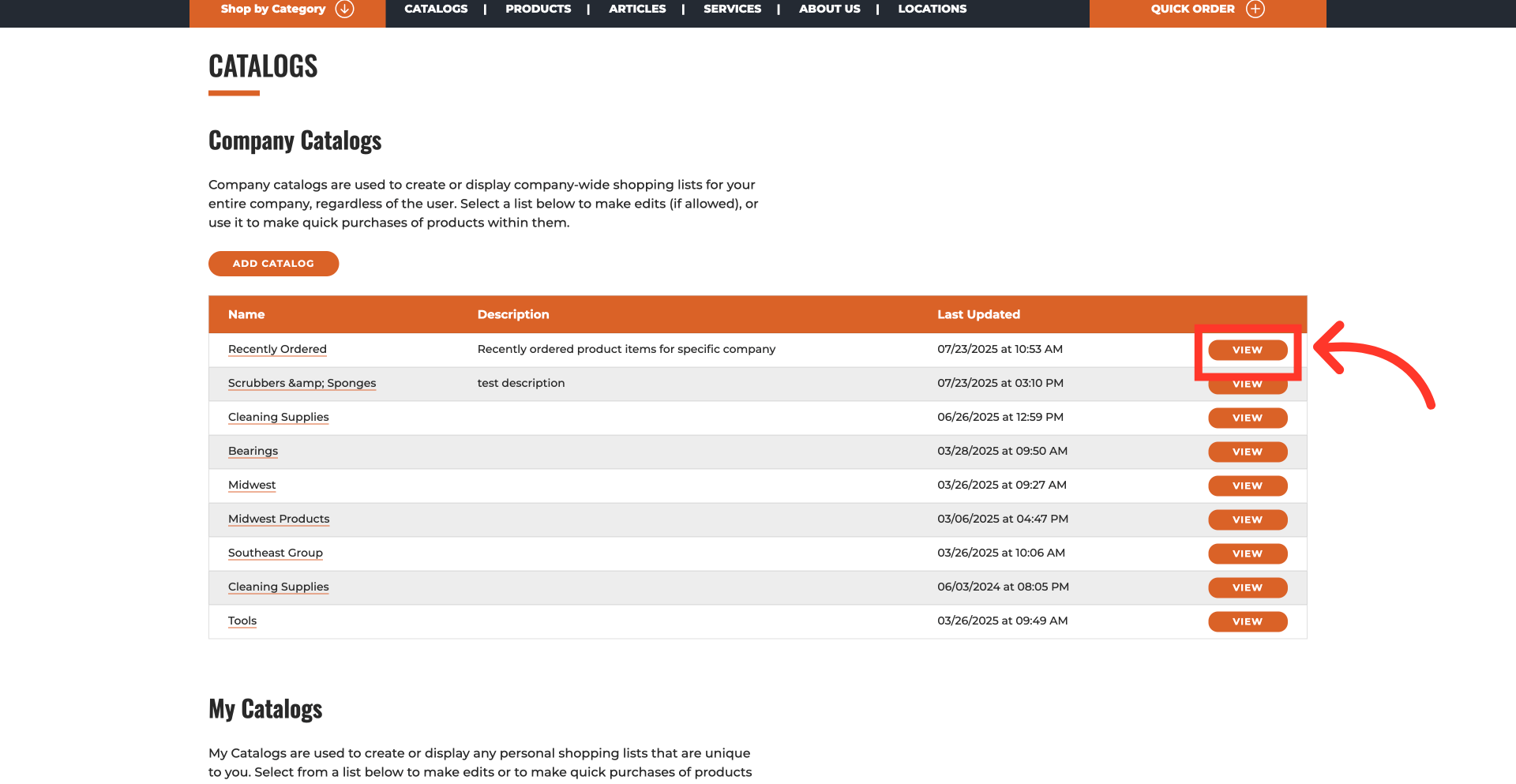Click the Shop by Category down-arrow icon
This screenshot has height=784, width=1516.
pyautogui.click(x=344, y=9)
